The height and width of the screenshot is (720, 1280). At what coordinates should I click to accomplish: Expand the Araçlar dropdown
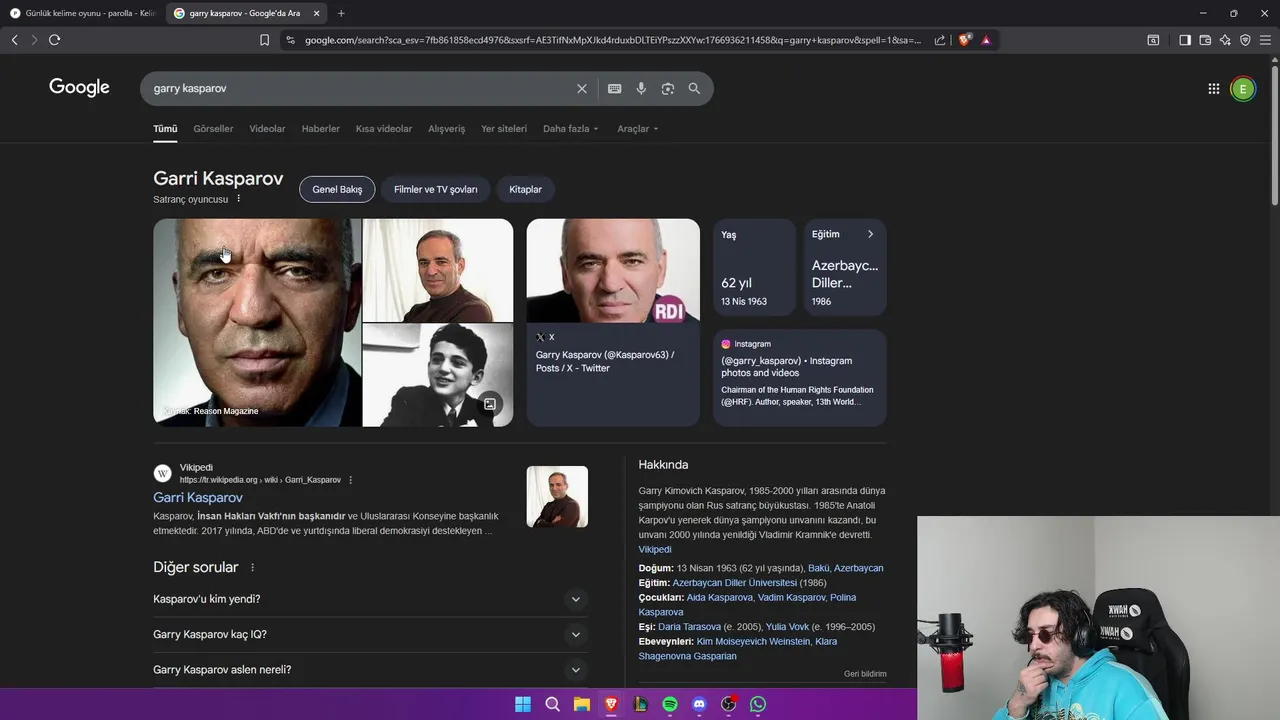pos(638,129)
